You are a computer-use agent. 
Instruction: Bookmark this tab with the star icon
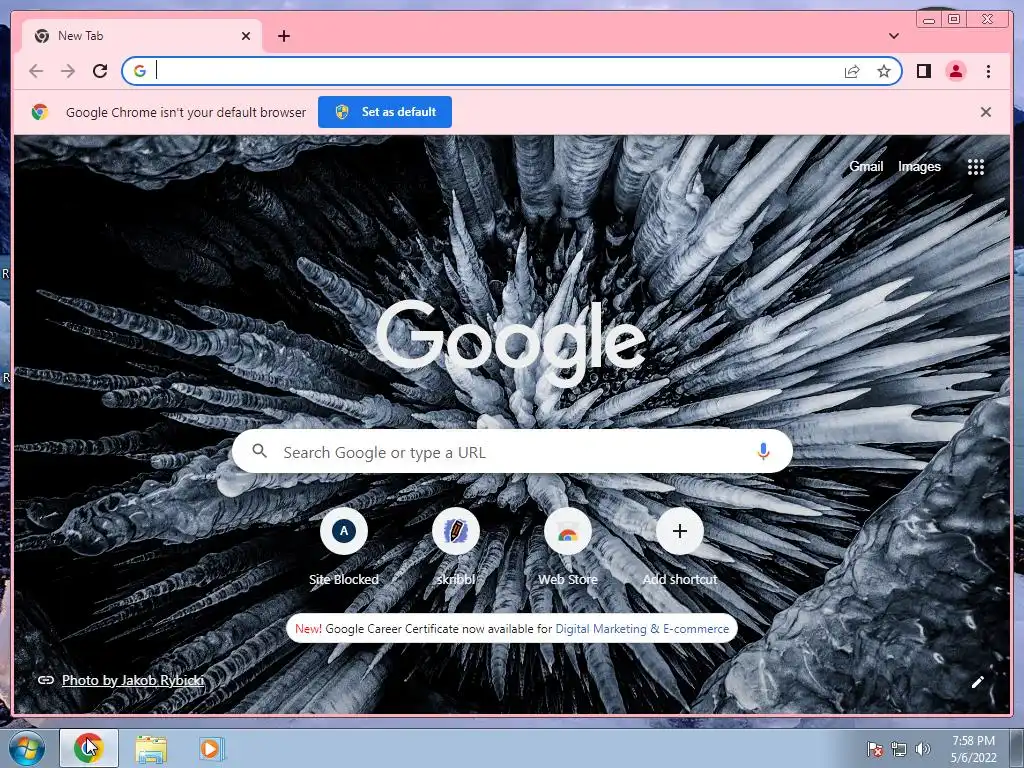coord(884,71)
